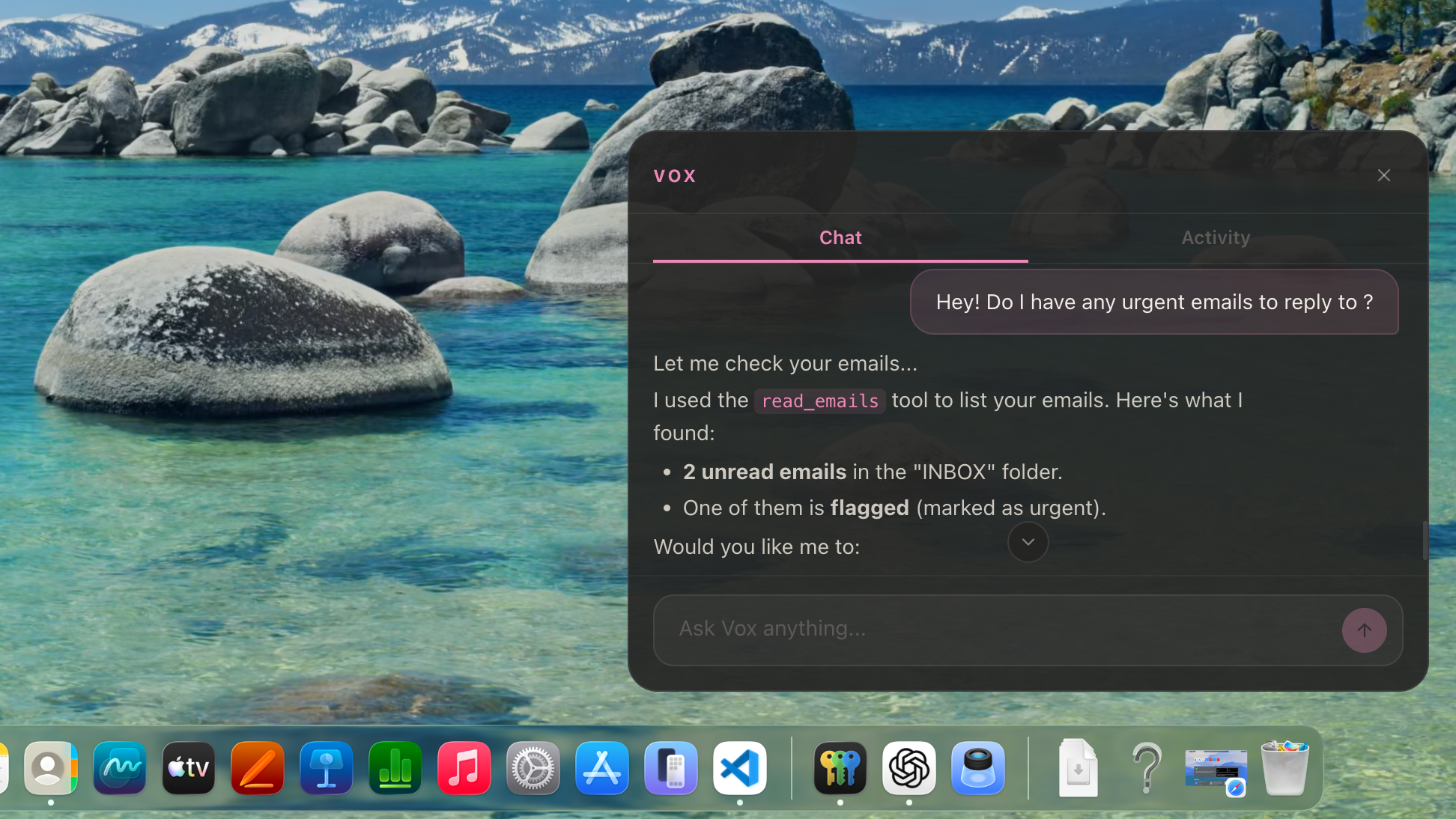1456x819 pixels.
Task: Close the Vox panel
Action: click(x=1383, y=175)
